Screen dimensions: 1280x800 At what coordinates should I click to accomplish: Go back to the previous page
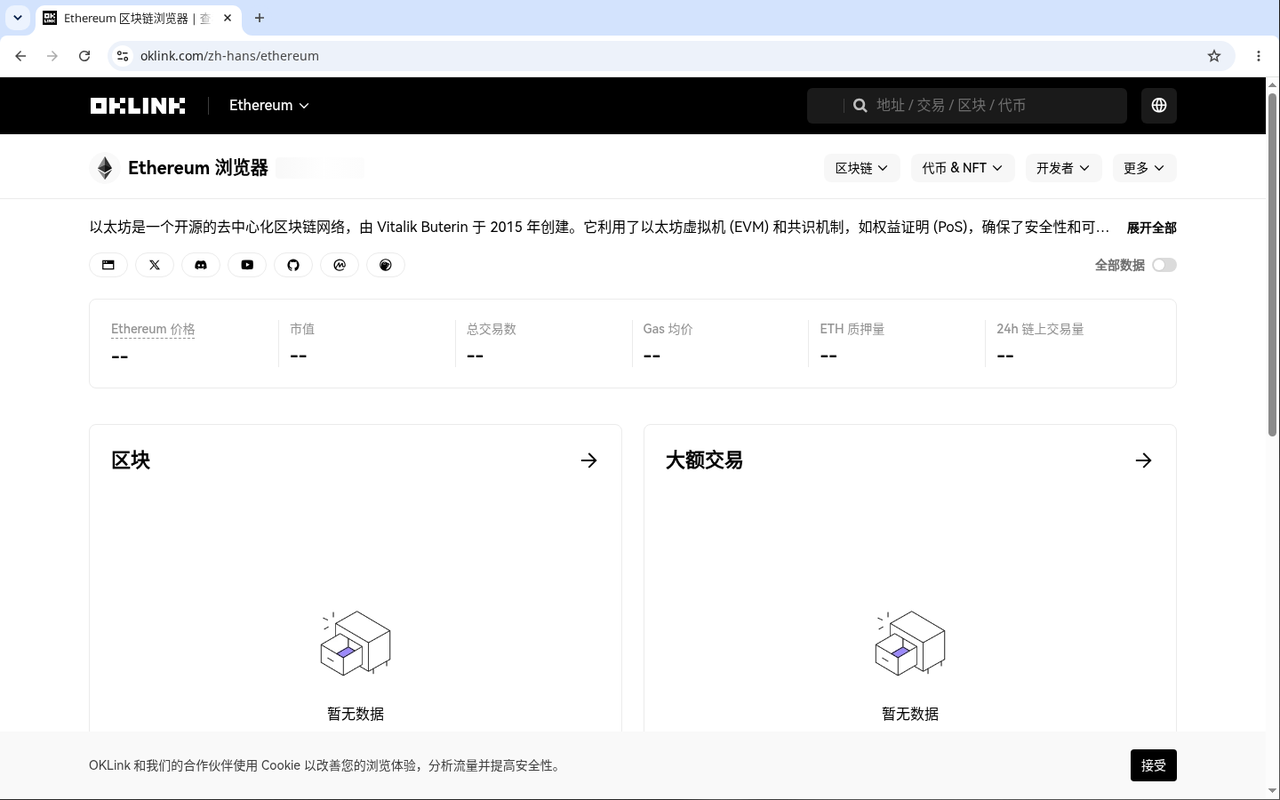point(21,56)
